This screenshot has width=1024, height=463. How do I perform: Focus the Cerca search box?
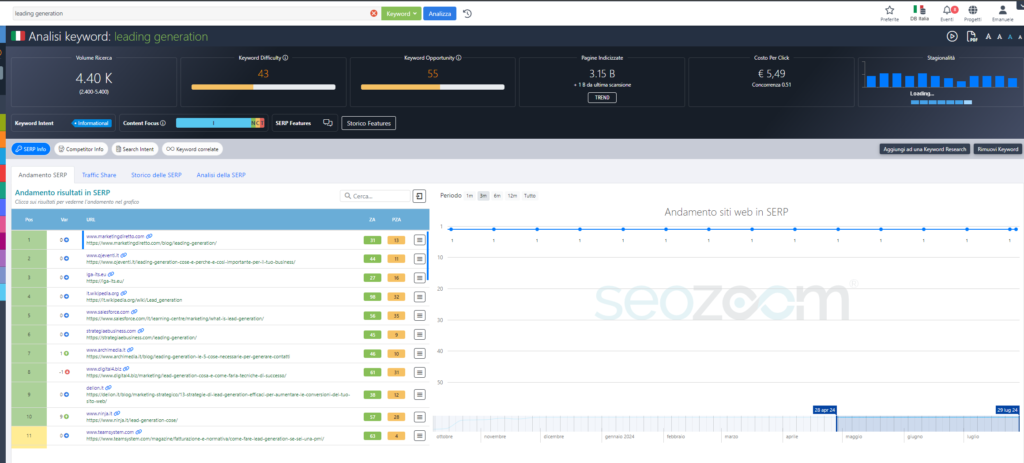pos(376,196)
